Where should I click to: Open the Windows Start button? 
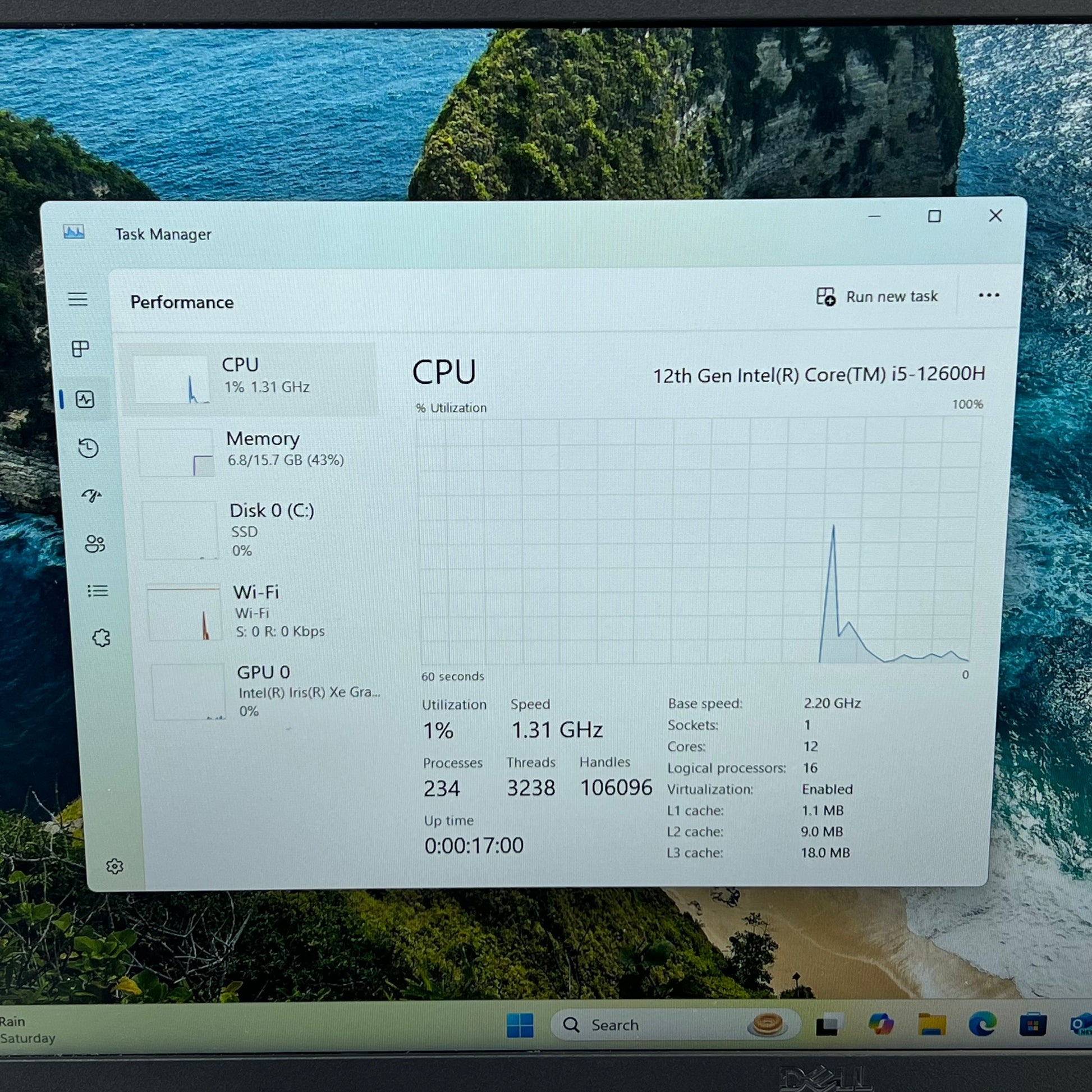[x=520, y=1025]
